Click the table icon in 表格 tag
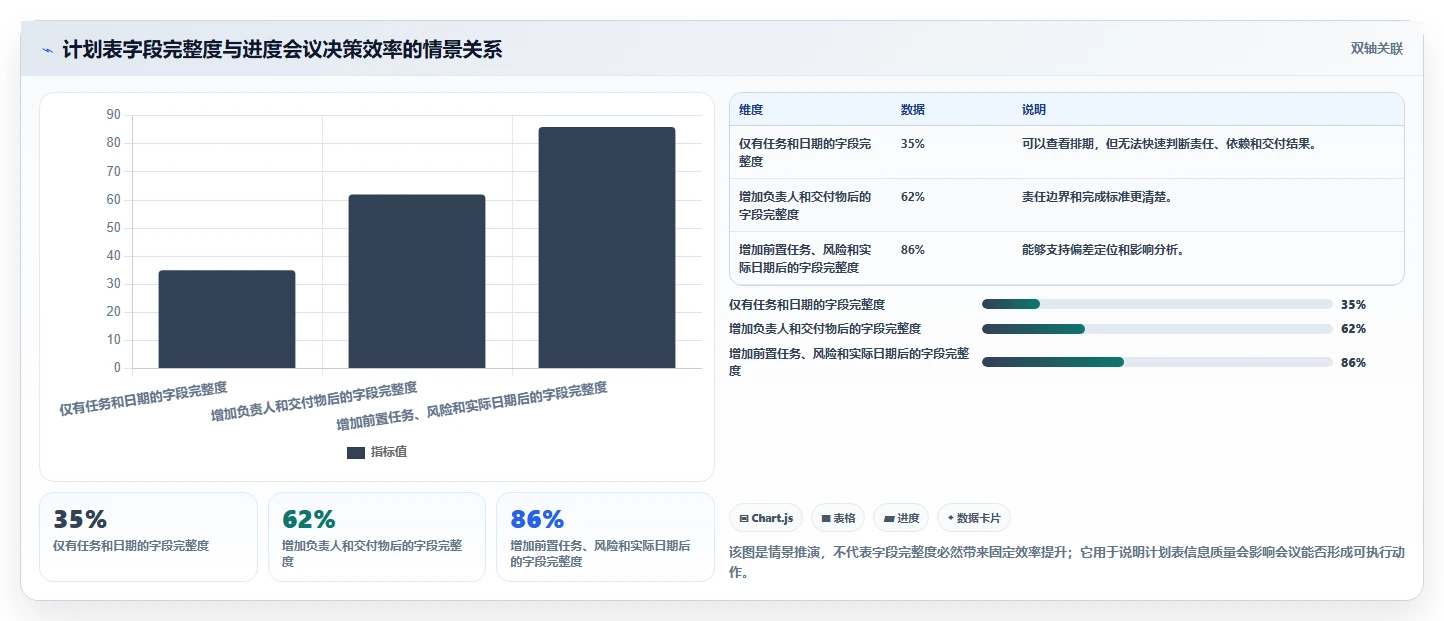Screen dimensions: 1444x621 coord(826,519)
